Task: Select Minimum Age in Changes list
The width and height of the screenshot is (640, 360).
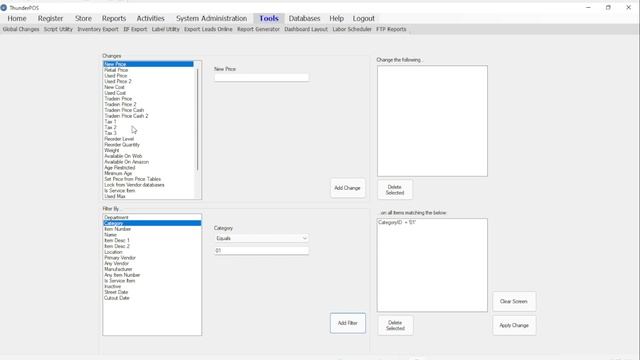Action: point(118,173)
